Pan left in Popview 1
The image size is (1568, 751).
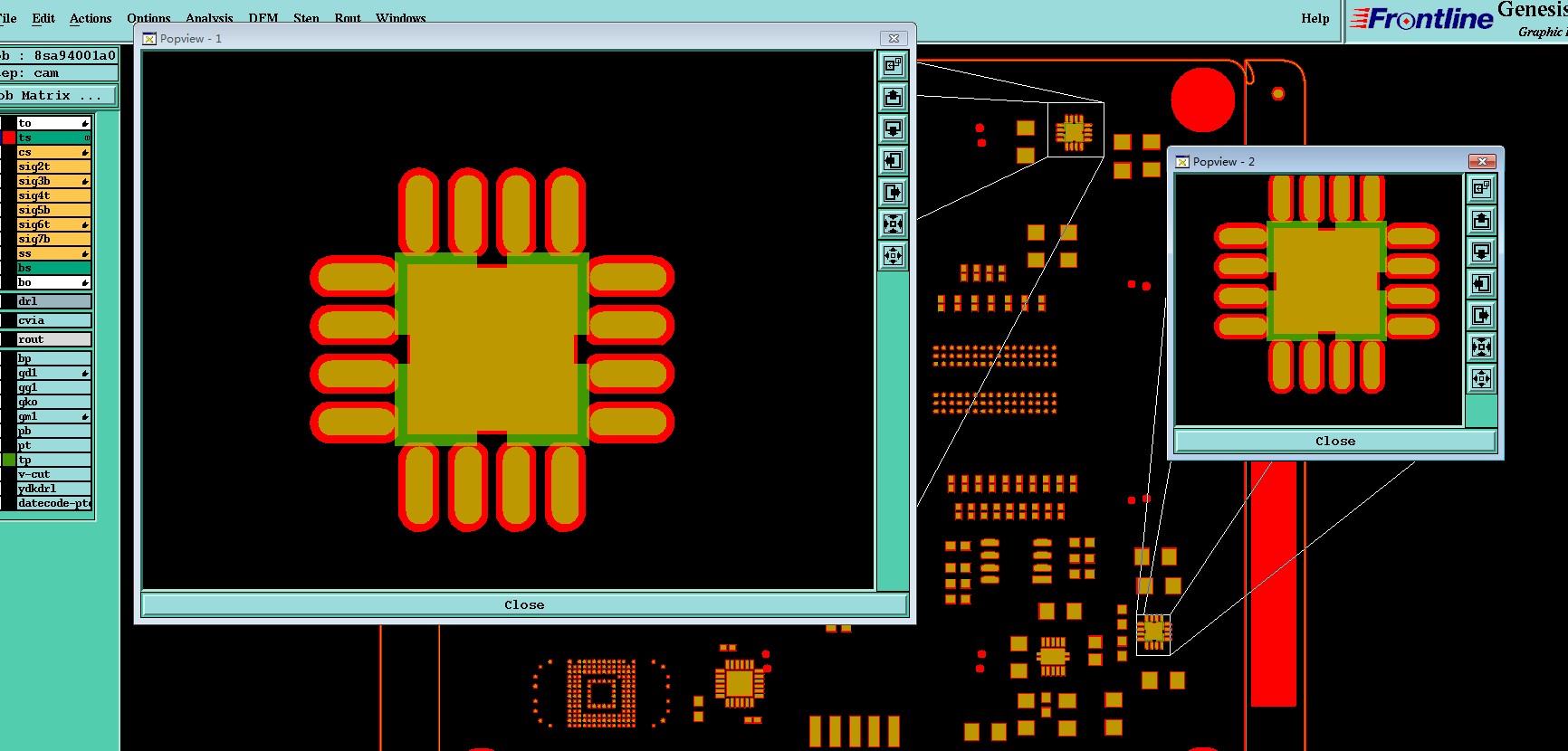(893, 160)
